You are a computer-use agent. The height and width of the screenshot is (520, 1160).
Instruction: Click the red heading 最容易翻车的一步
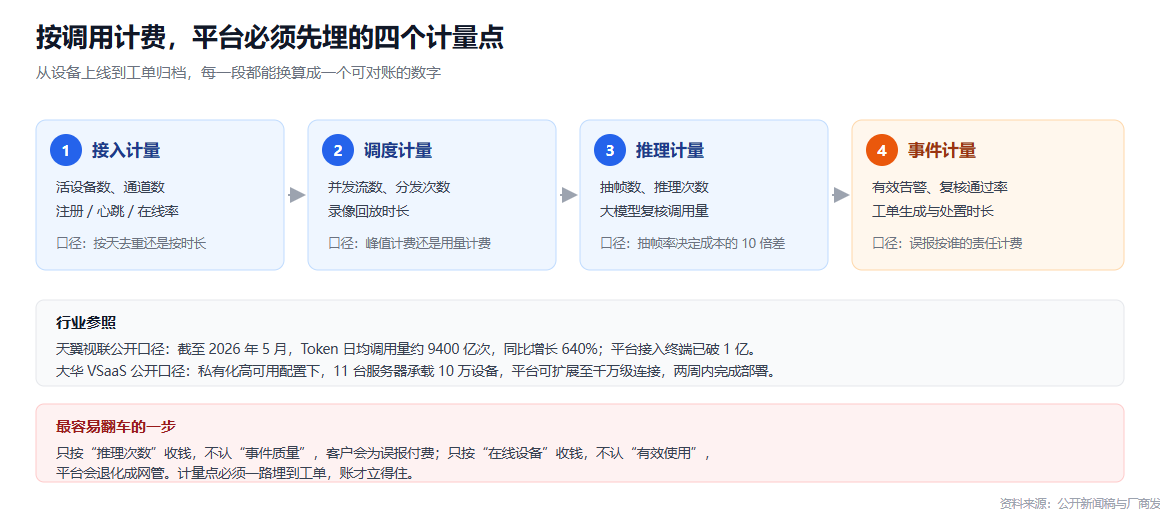(x=115, y=427)
